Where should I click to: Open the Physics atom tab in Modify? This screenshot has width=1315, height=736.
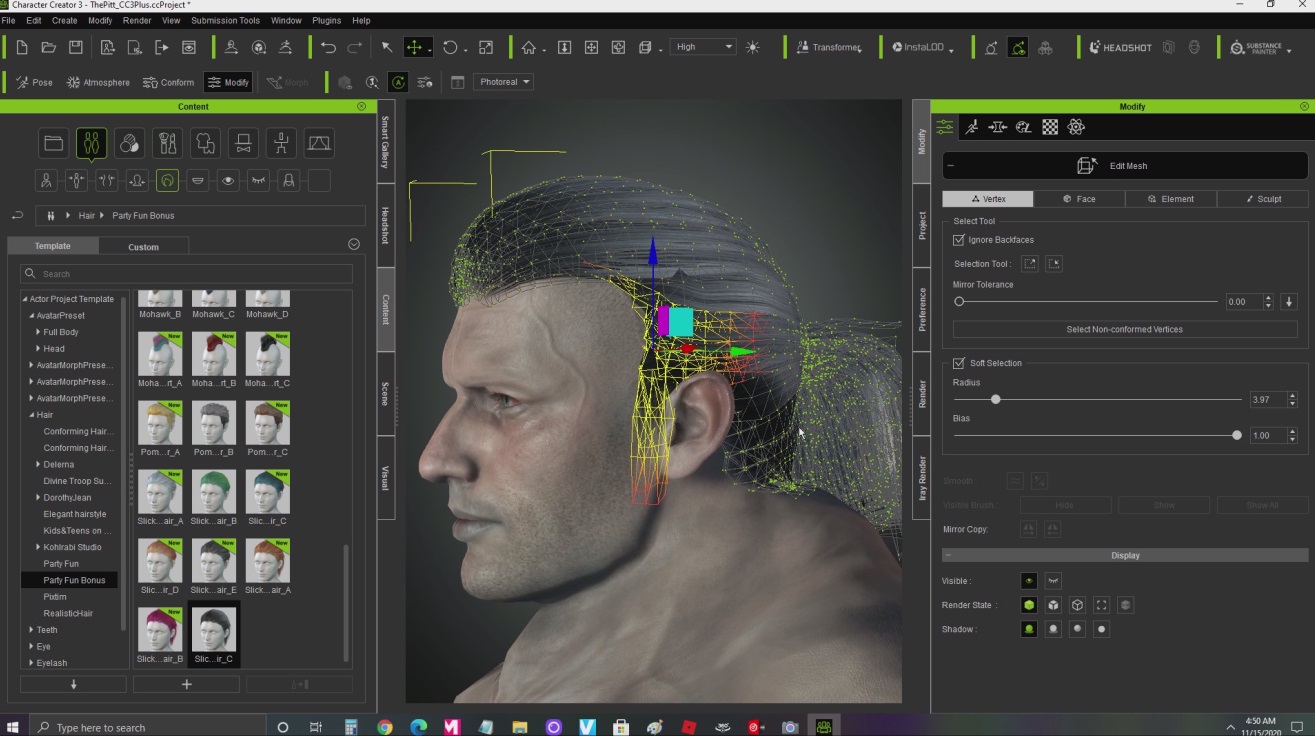tap(1076, 127)
